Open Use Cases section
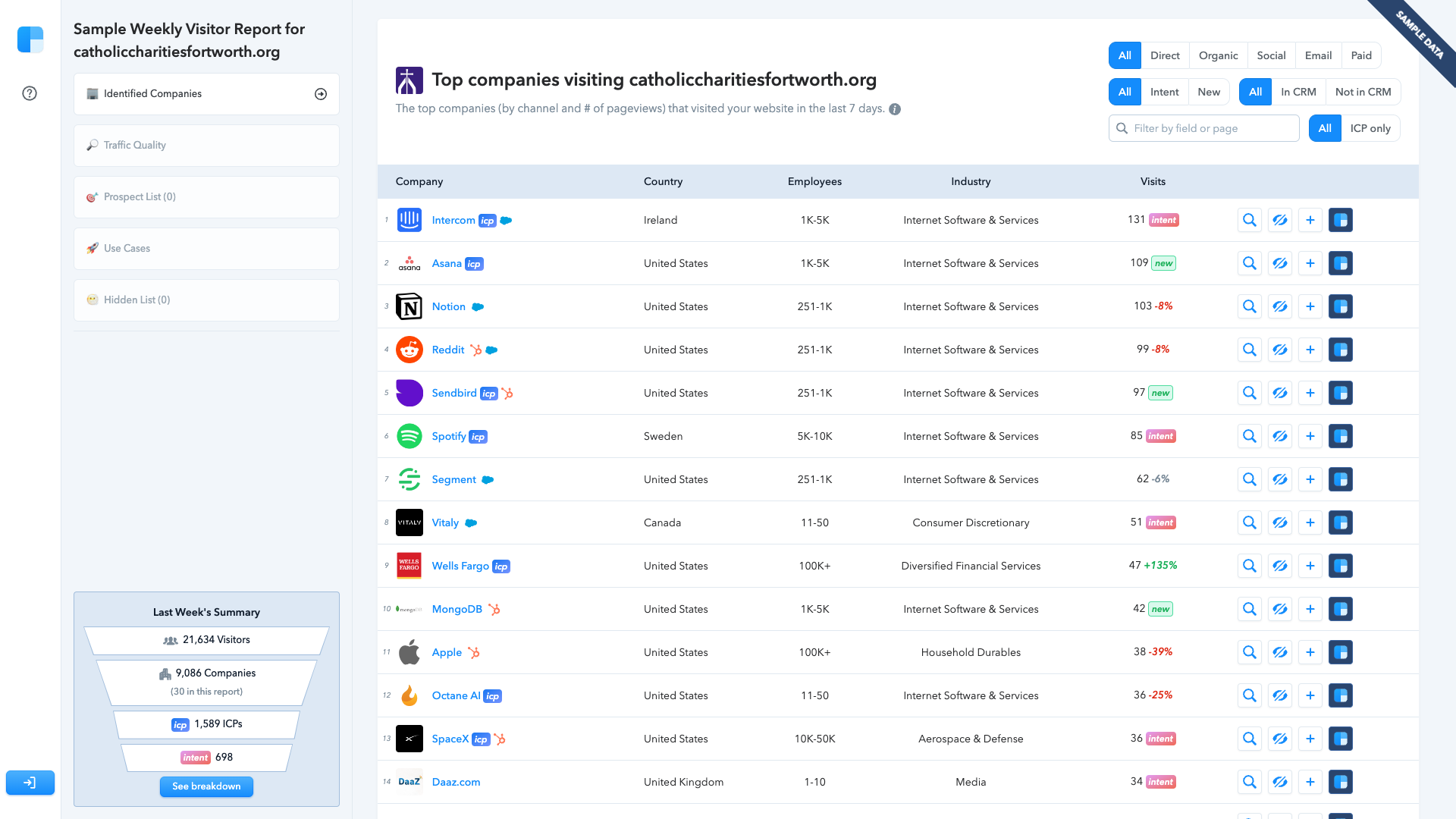This screenshot has height=819, width=1456. pyautogui.click(x=206, y=249)
